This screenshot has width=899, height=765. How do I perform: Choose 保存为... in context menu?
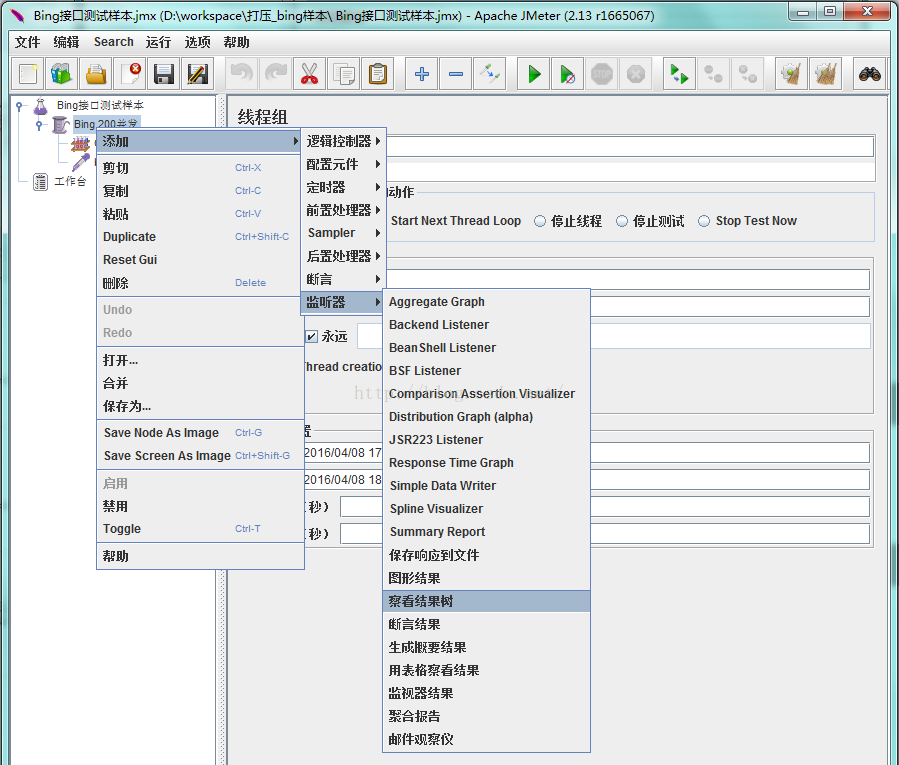[x=200, y=407]
